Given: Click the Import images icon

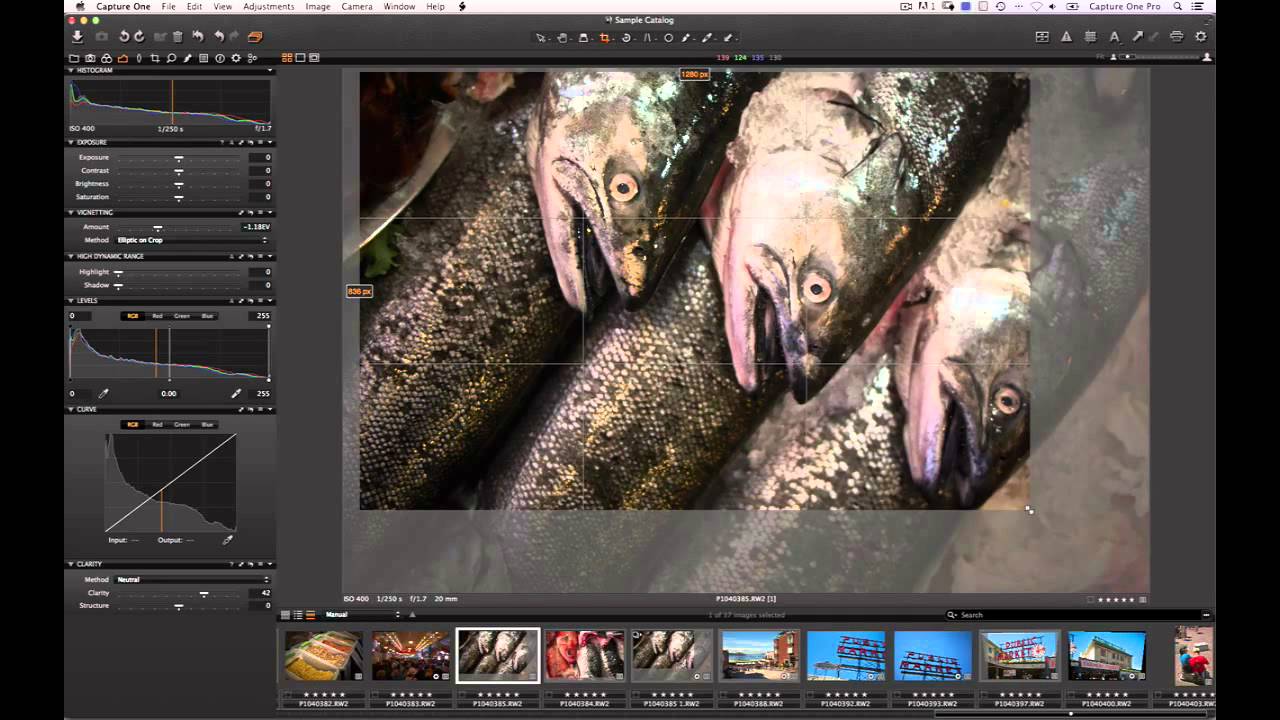Looking at the screenshot, I should pos(77,37).
